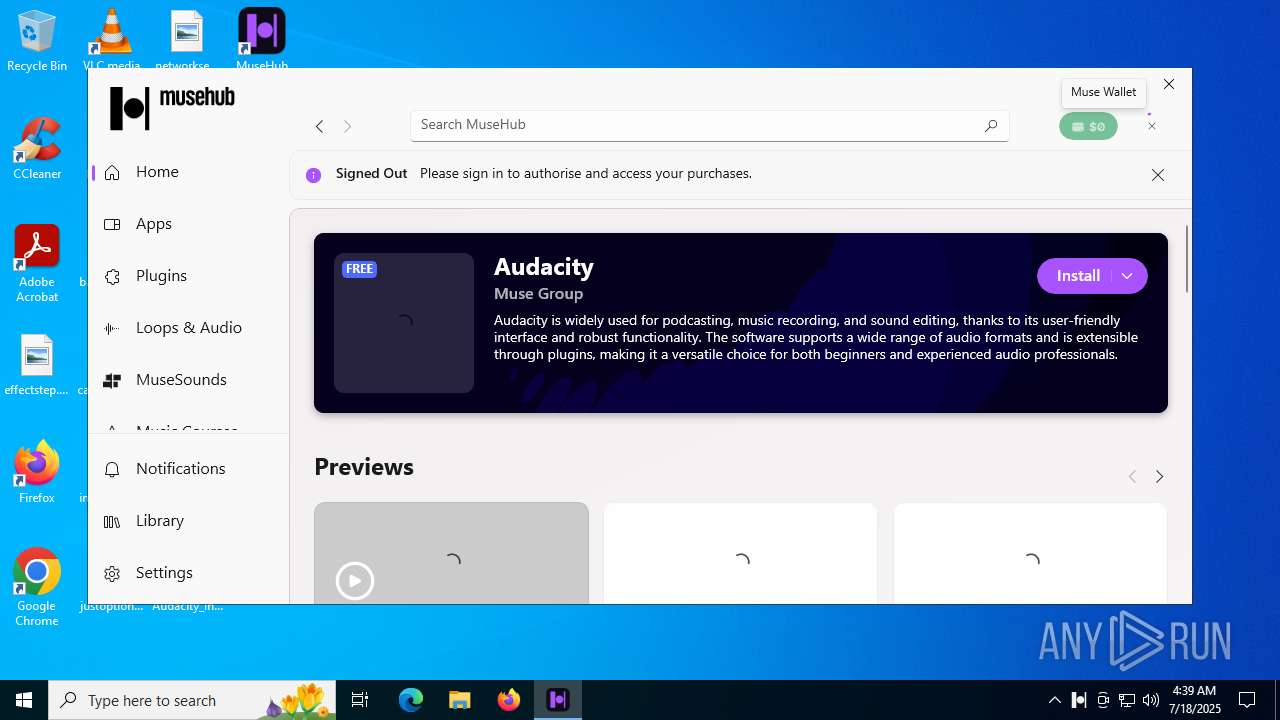Go to Plugins section
The image size is (1280, 720).
[190, 276]
